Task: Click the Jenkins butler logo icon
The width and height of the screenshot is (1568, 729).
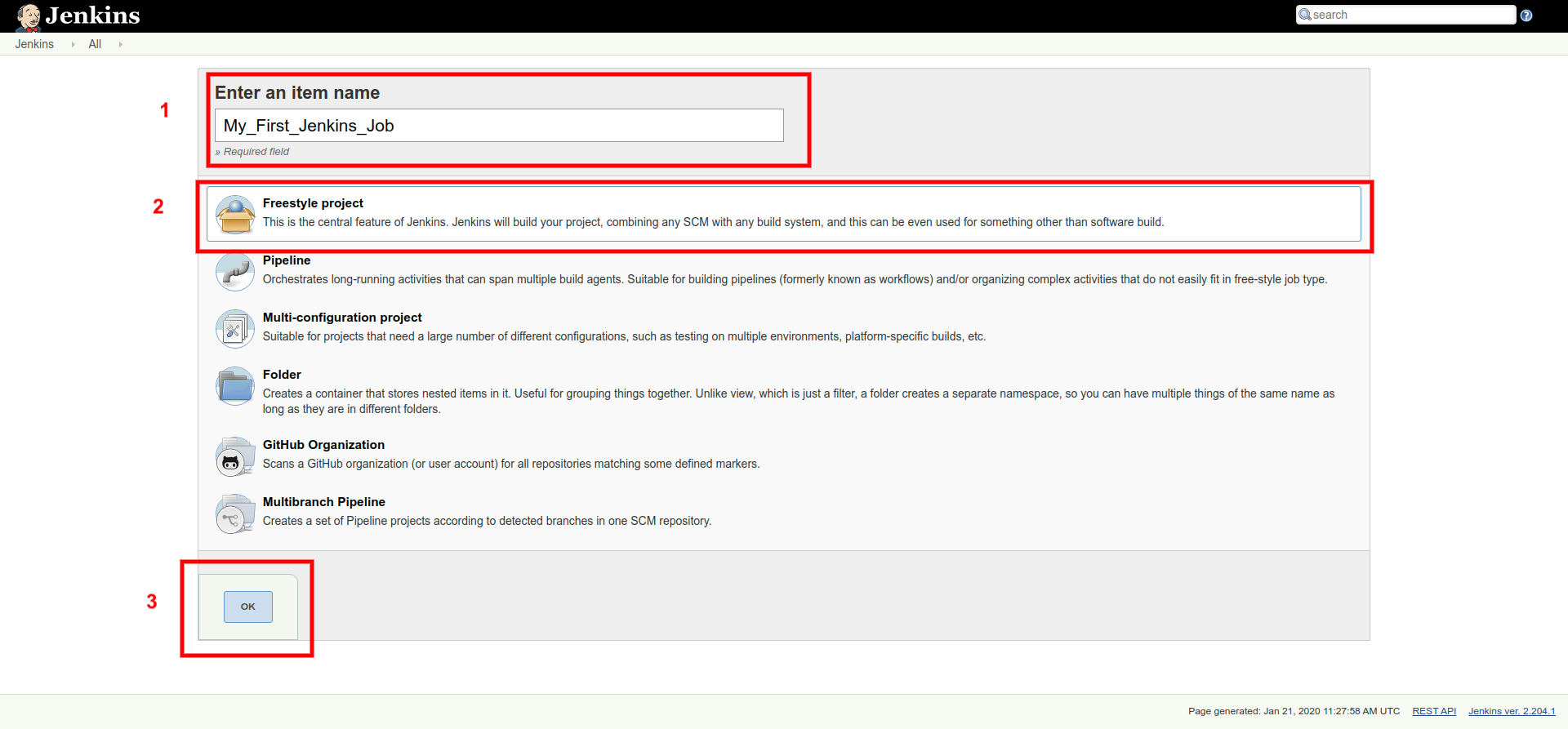Action: point(29,16)
